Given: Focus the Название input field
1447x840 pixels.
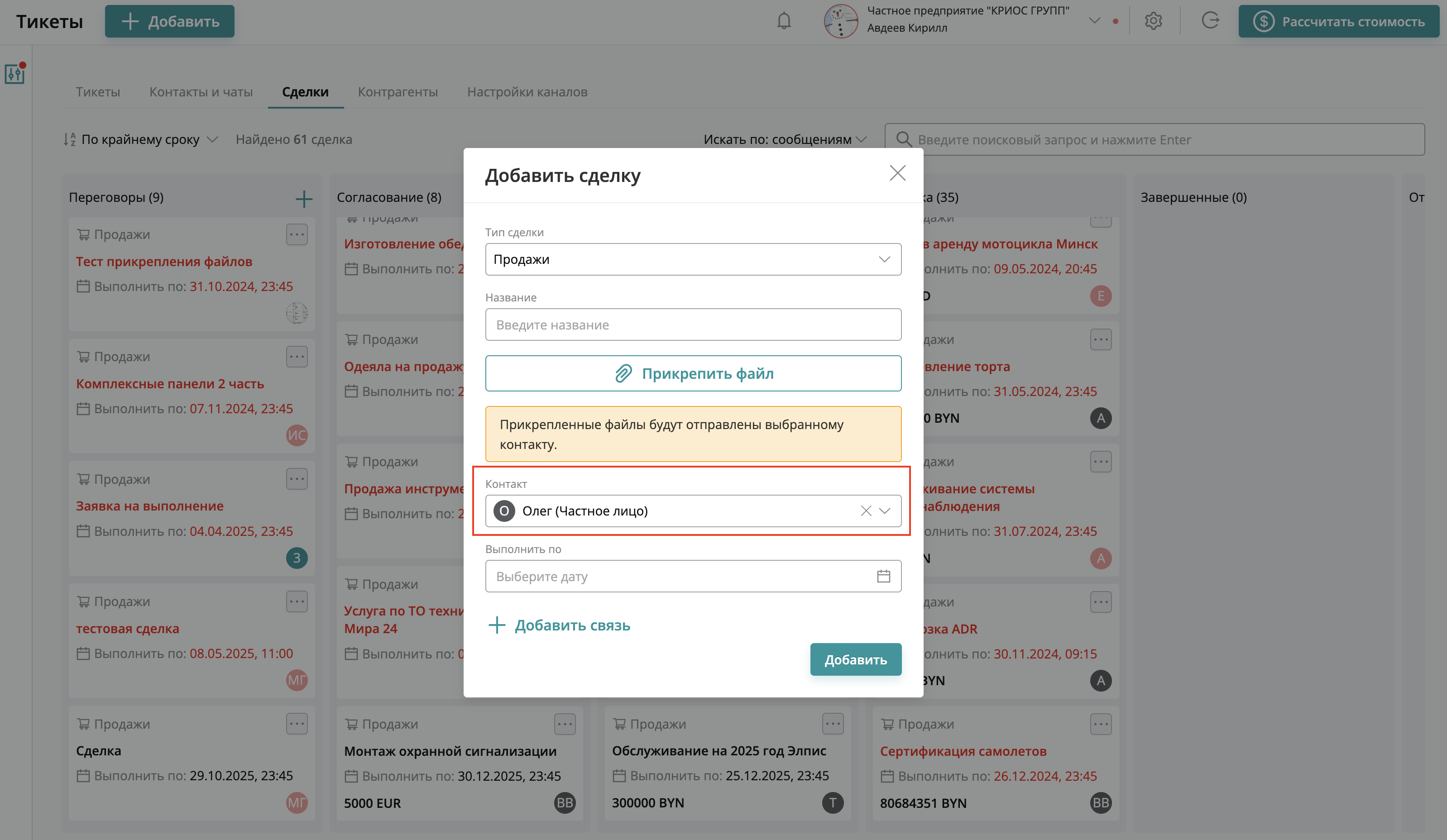Looking at the screenshot, I should click(693, 325).
